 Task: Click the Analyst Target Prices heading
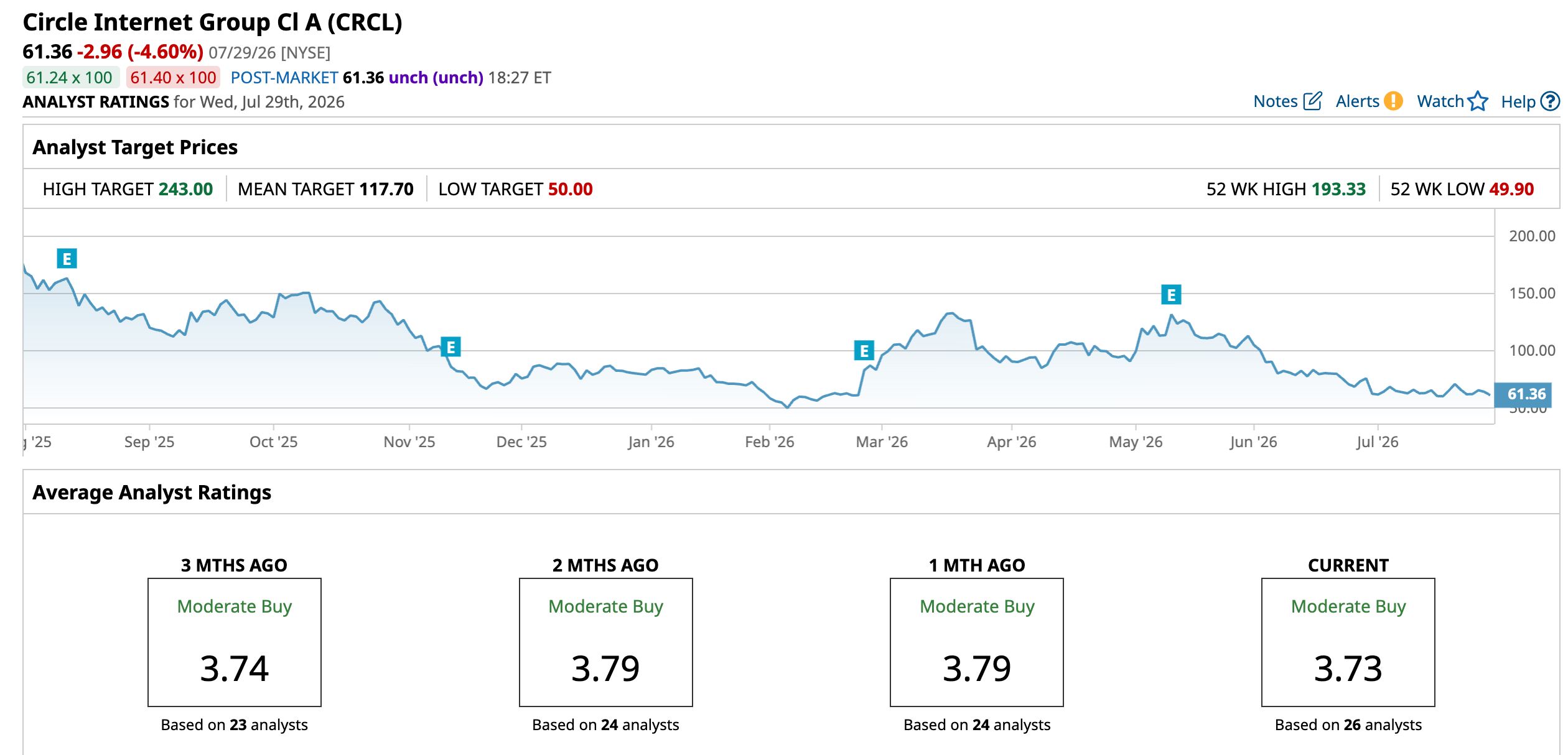click(x=135, y=147)
